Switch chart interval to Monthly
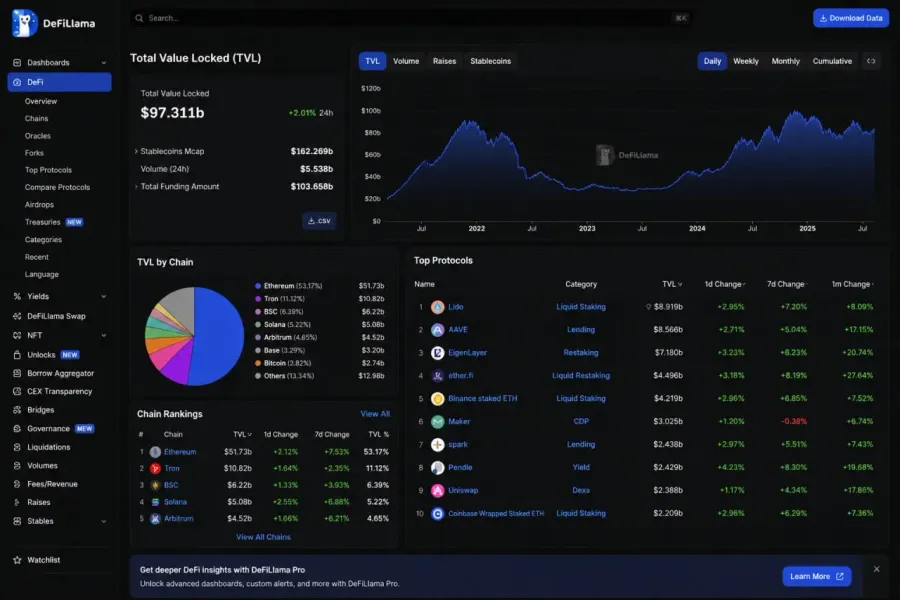900x600 pixels. coord(785,61)
